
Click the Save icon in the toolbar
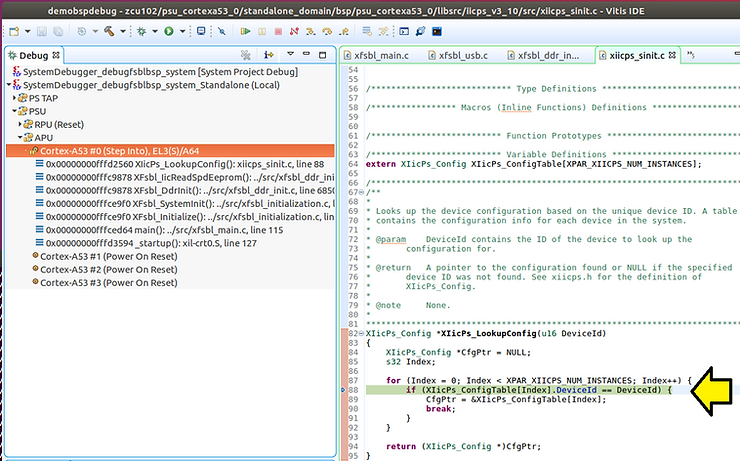point(42,31)
